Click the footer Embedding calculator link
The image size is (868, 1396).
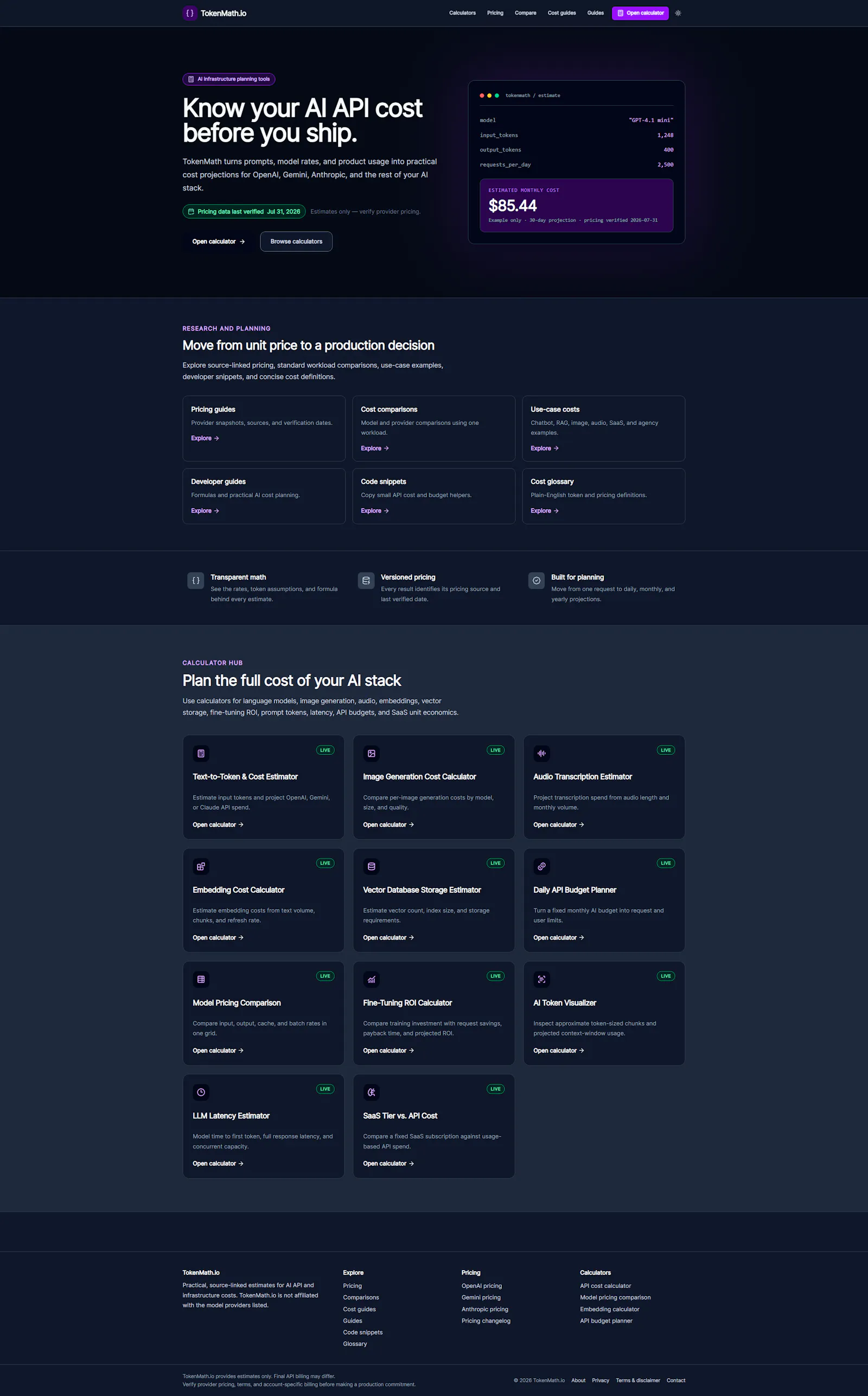(610, 1310)
